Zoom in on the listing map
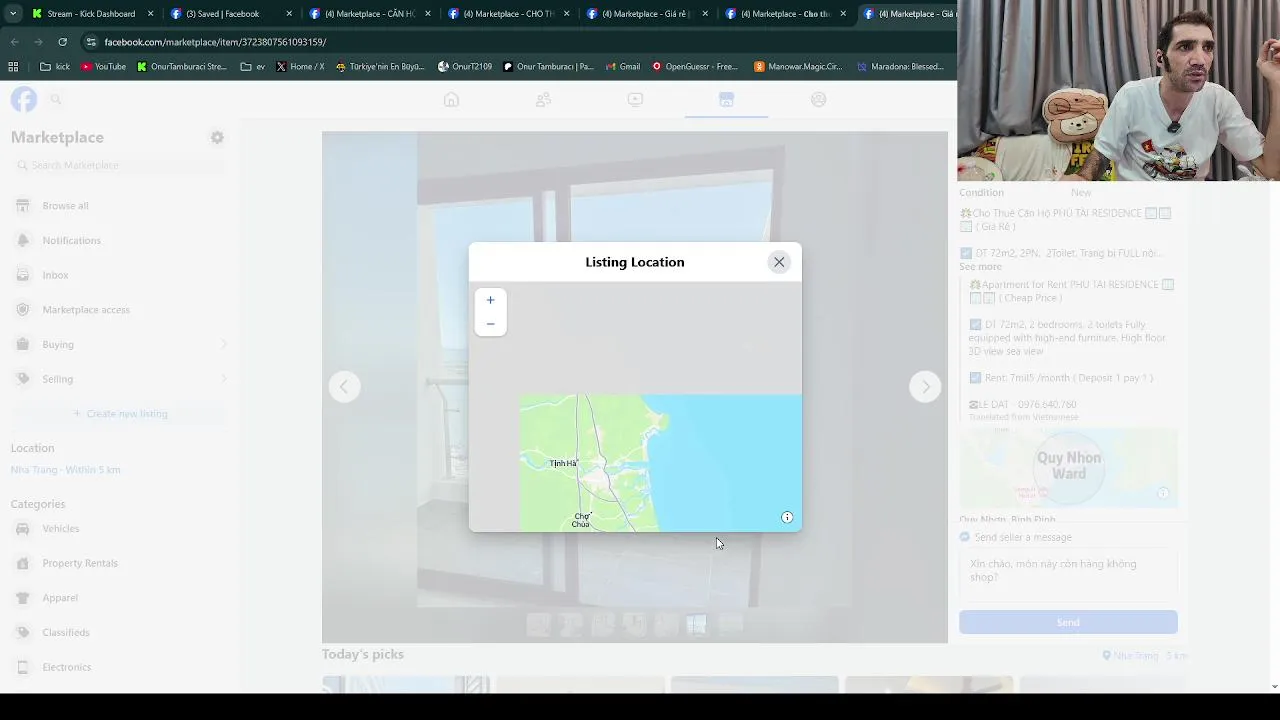The height and width of the screenshot is (720, 1280). point(490,300)
